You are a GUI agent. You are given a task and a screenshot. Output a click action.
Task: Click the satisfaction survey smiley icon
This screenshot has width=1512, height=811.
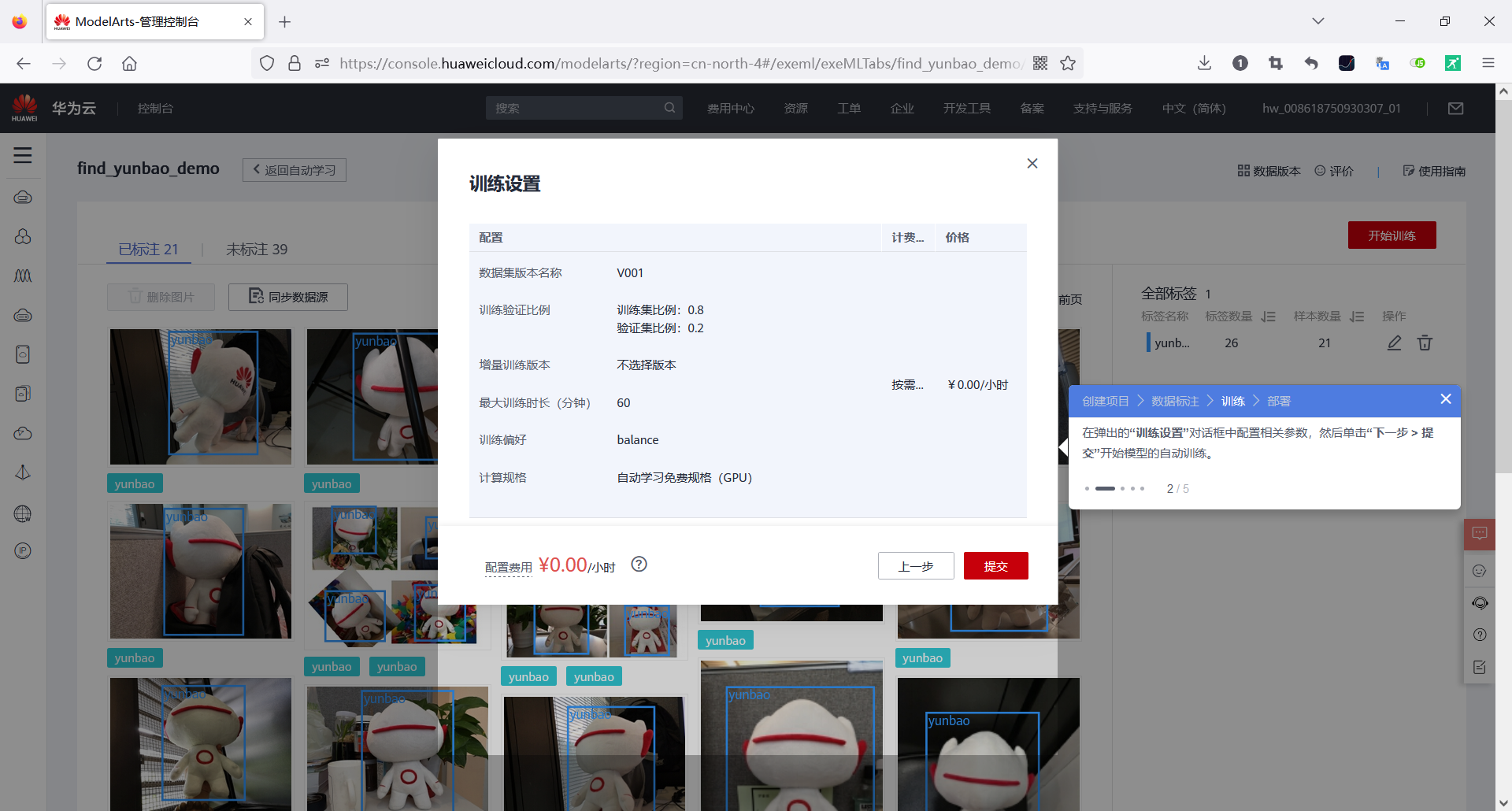pos(1480,572)
